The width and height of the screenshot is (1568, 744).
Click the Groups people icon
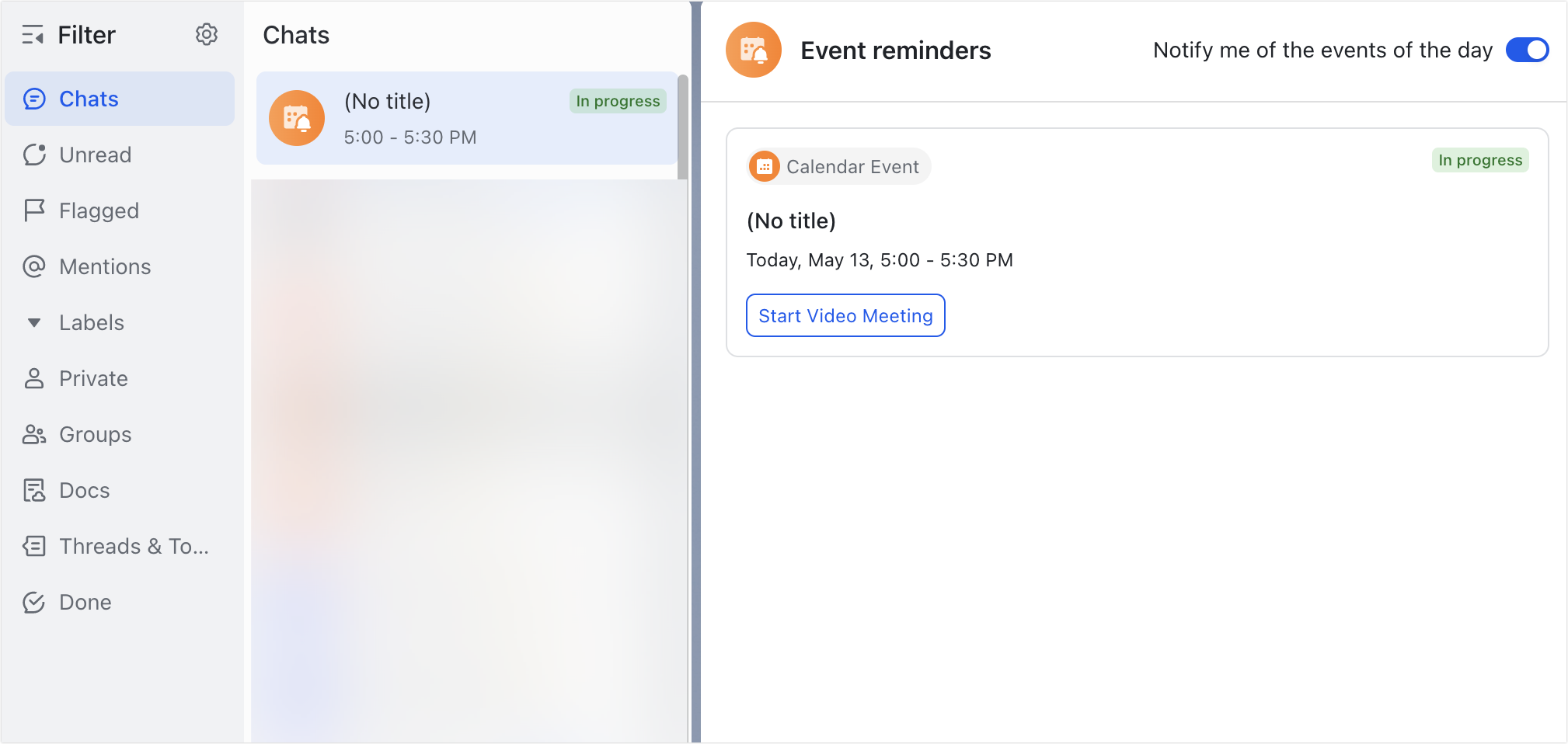34,434
